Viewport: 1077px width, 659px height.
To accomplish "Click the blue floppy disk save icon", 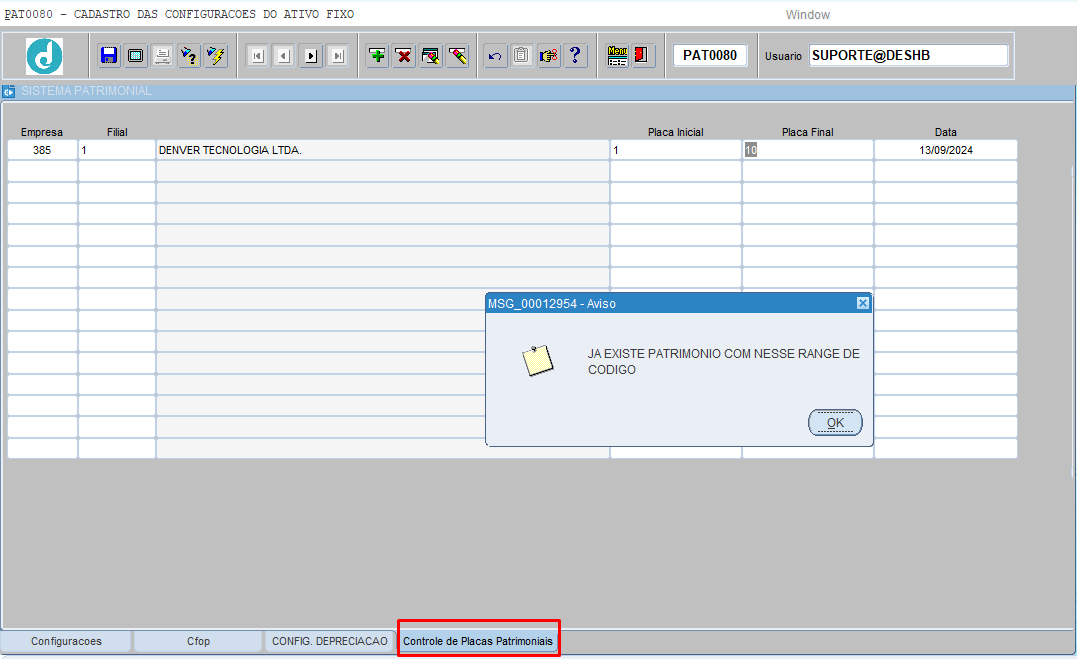I will pos(109,56).
